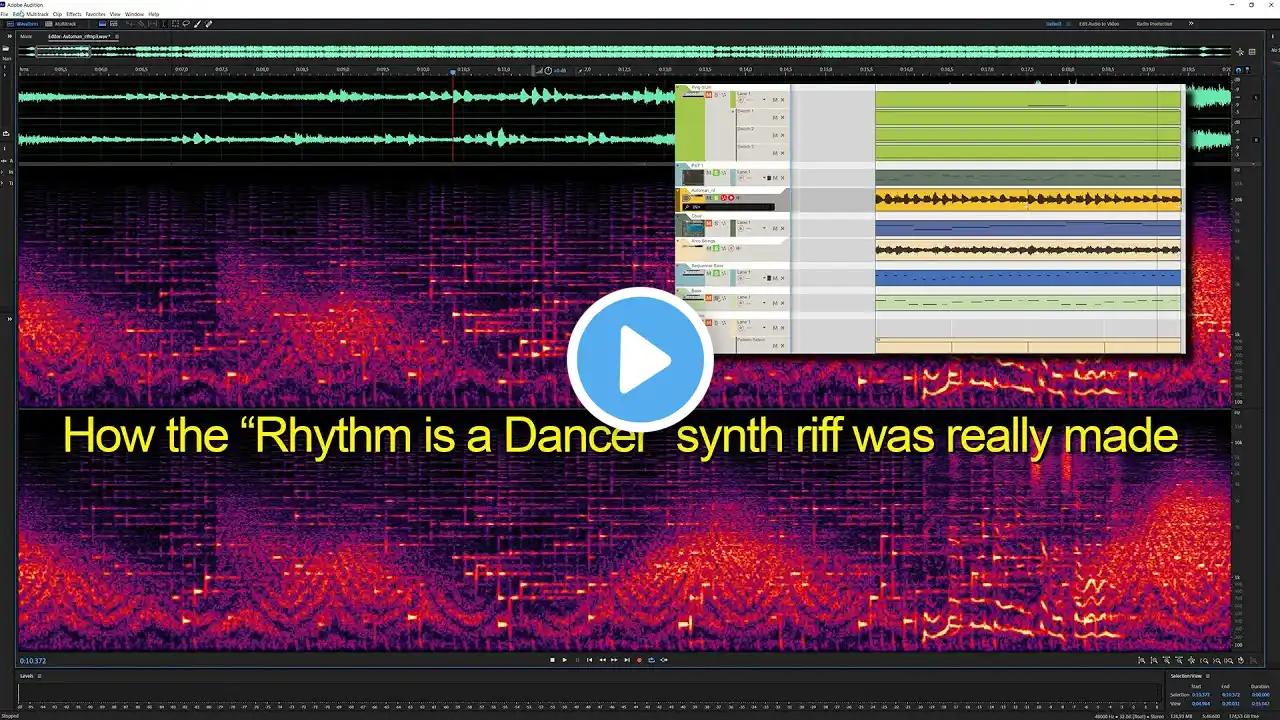Switch to Radio Production workspace

click(1154, 24)
